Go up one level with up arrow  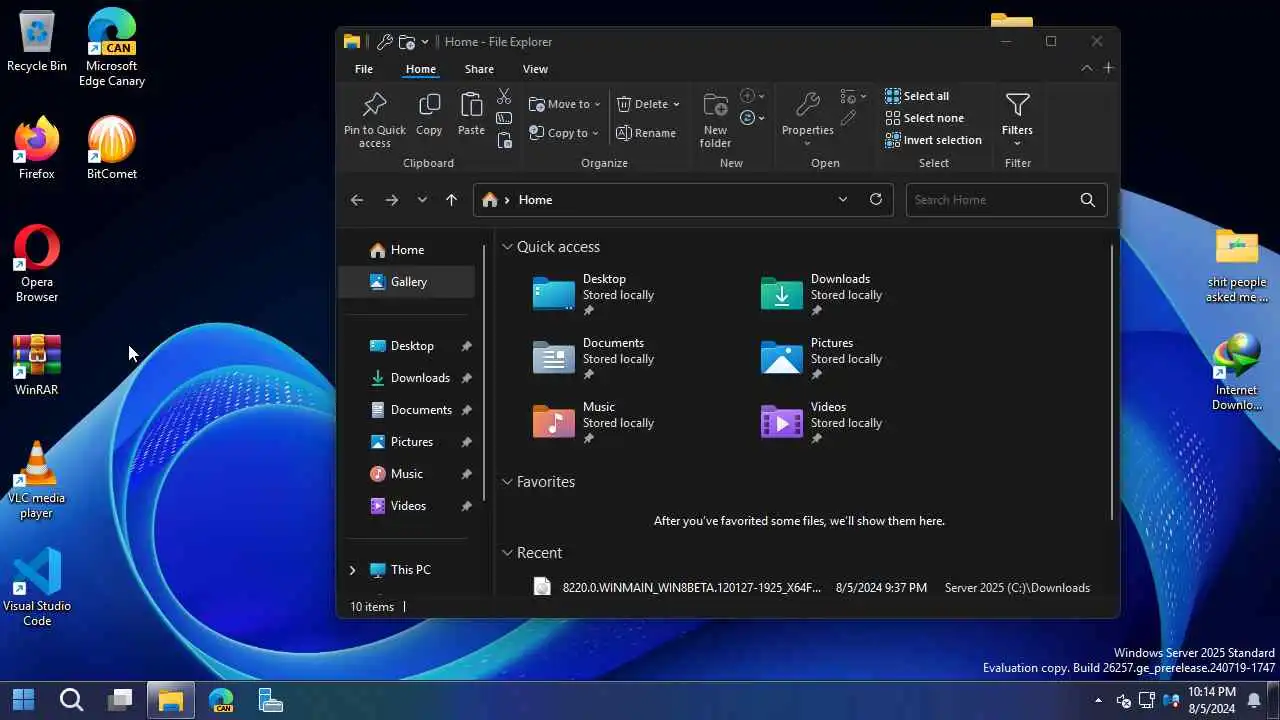click(x=451, y=200)
